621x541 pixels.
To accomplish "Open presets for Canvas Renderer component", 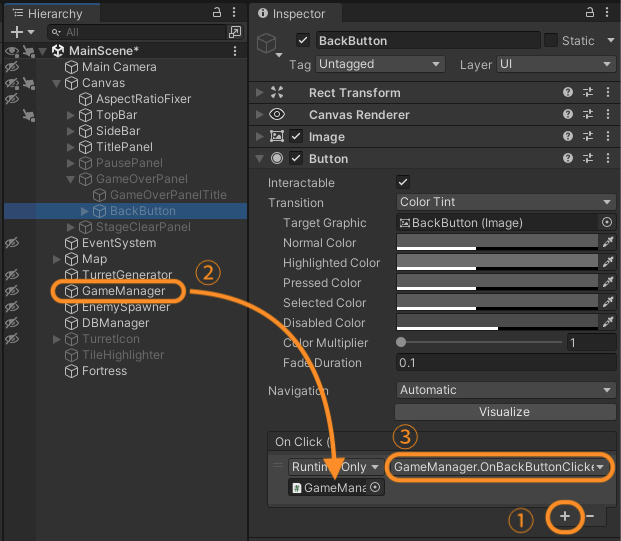I will pos(588,114).
